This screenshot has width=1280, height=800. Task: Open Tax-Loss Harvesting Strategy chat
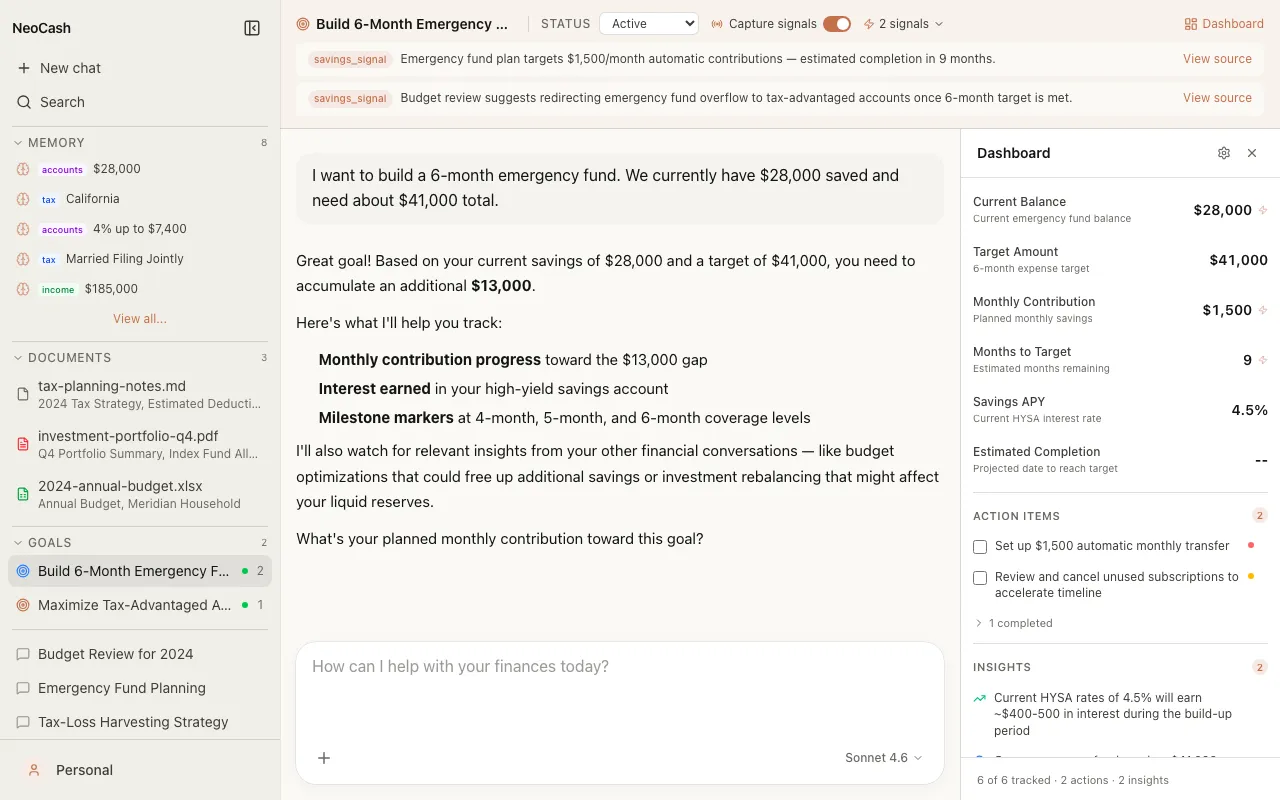coord(140,722)
